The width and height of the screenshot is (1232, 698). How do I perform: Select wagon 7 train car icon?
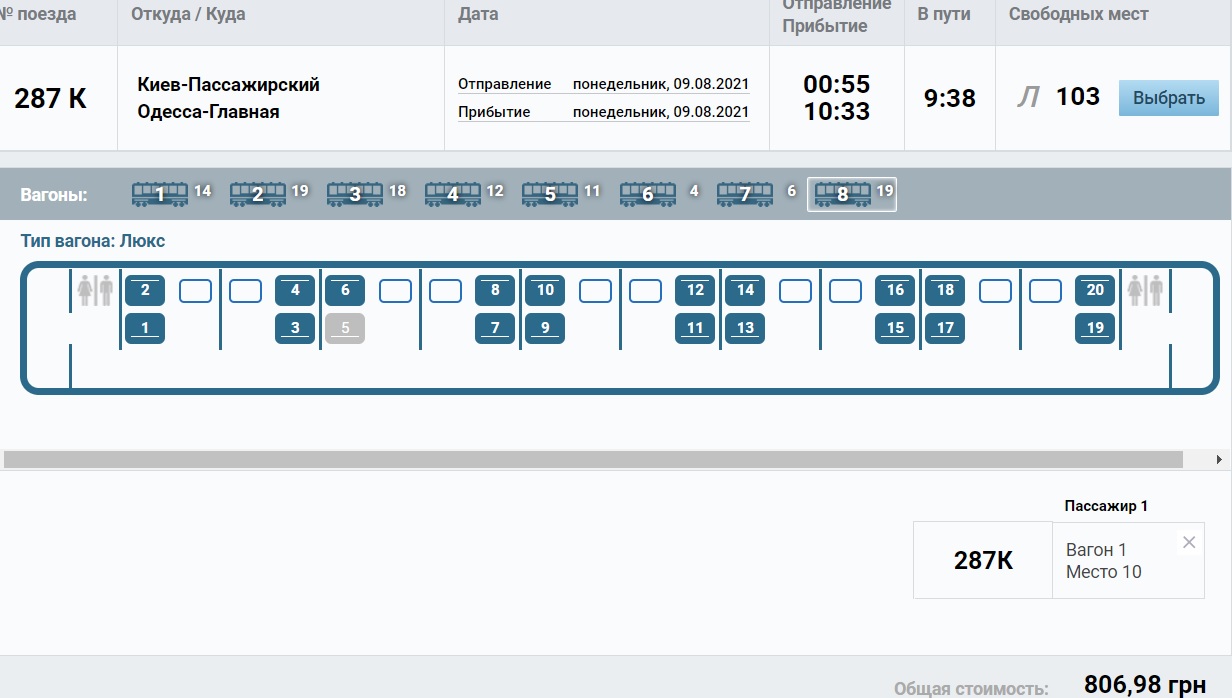[x=745, y=194]
